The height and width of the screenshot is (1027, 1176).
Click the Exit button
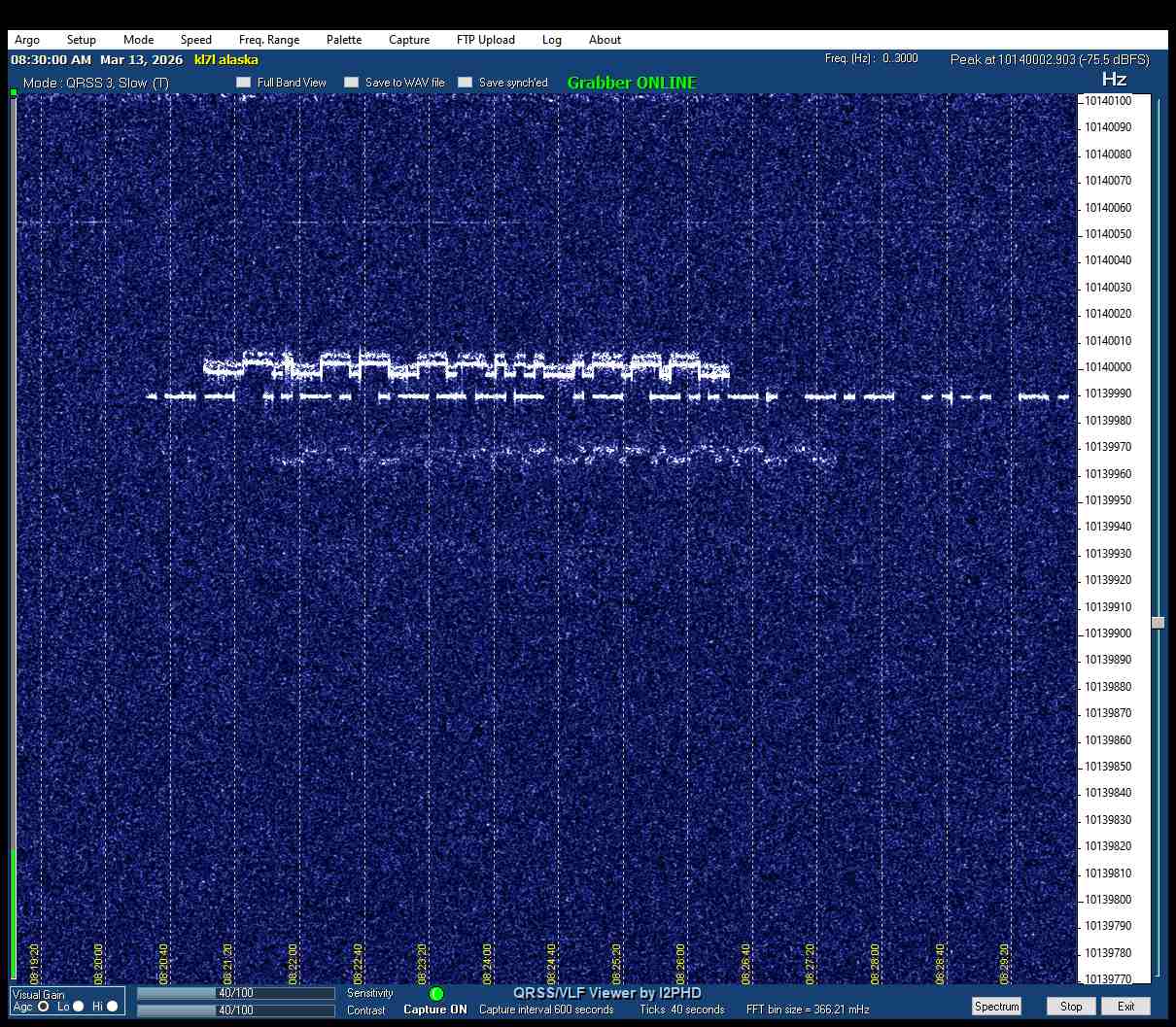(x=1125, y=1007)
